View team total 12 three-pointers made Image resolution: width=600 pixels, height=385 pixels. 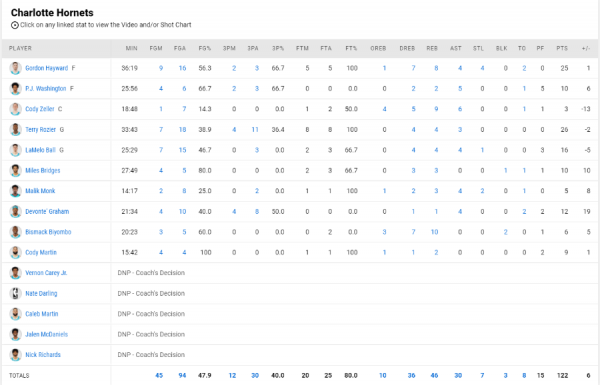click(232, 376)
